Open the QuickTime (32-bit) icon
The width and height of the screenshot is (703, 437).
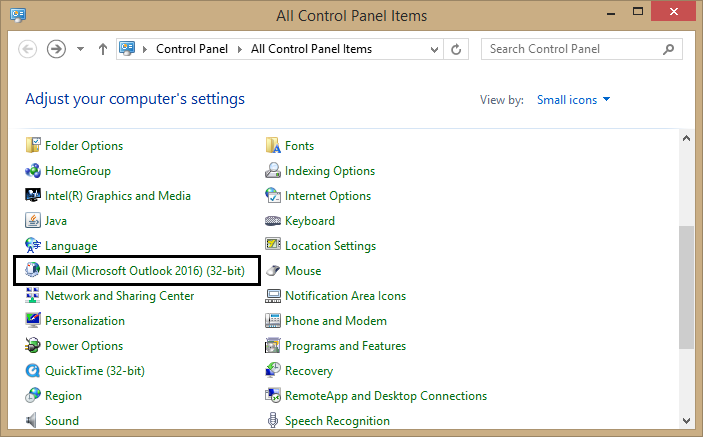pos(33,371)
